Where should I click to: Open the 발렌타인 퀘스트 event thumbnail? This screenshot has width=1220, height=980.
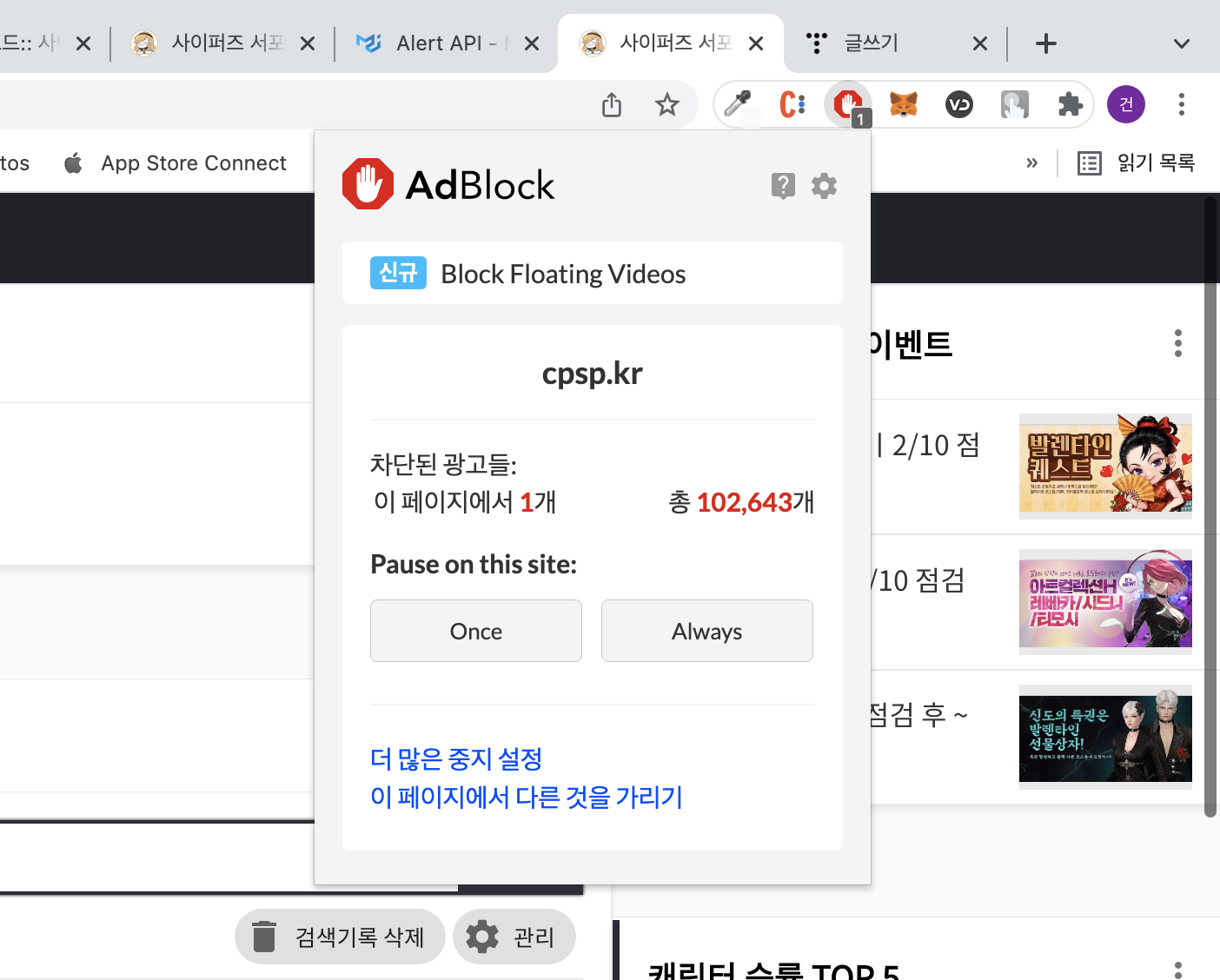1105,467
